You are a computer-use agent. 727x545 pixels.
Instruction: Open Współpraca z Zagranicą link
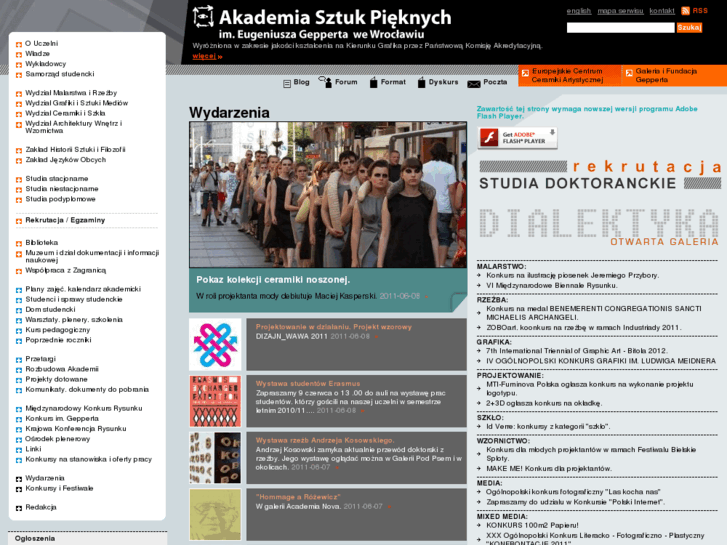tap(65, 270)
